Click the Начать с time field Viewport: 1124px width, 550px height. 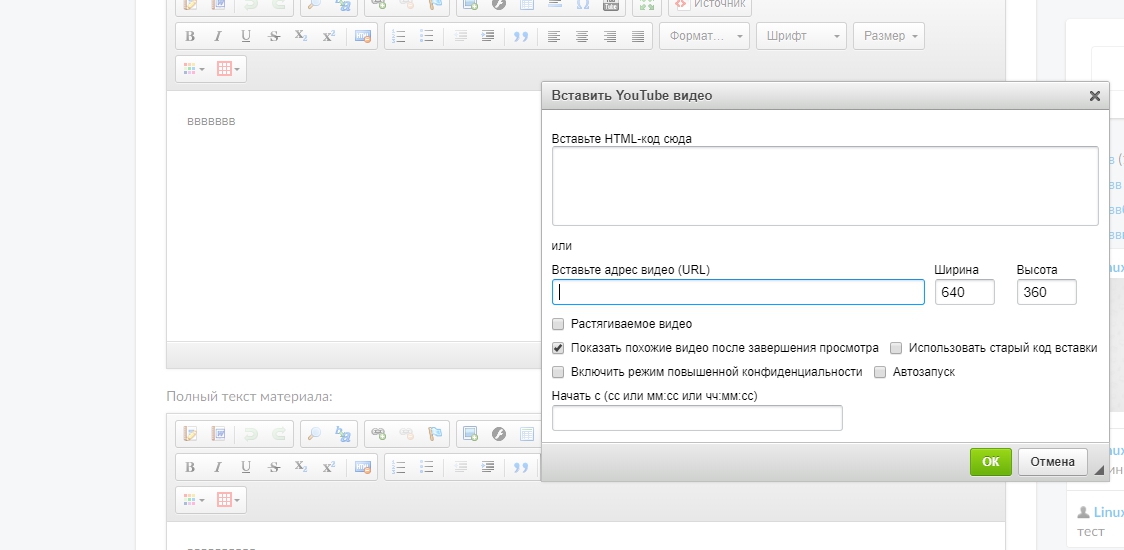[x=697, y=418]
